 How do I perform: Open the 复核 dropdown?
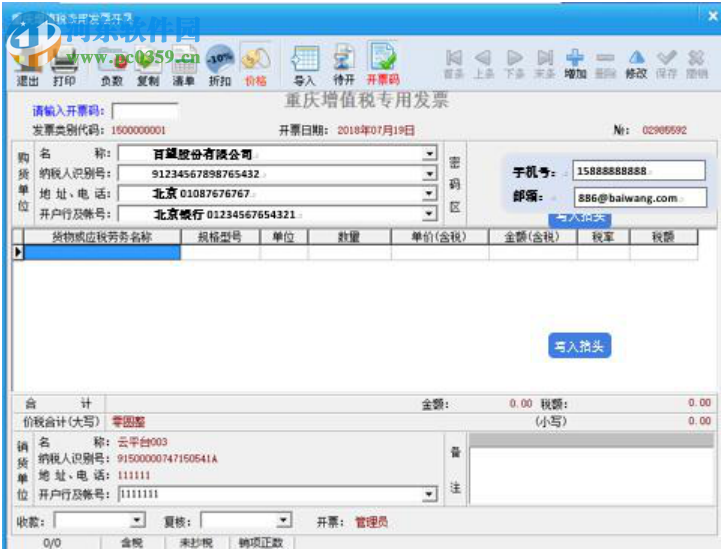coord(283,520)
